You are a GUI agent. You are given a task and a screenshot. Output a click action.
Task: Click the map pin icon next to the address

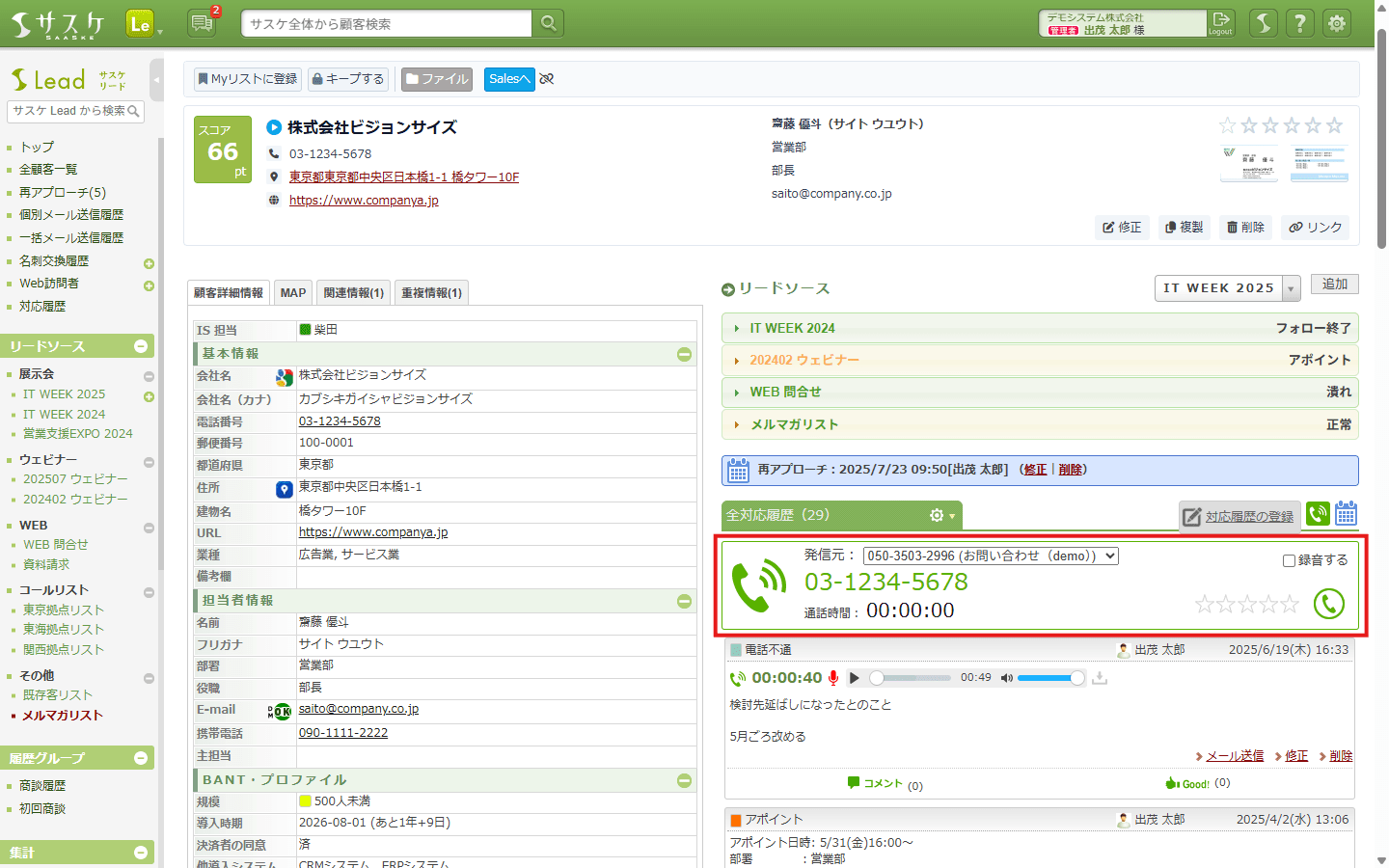pyautogui.click(x=284, y=488)
